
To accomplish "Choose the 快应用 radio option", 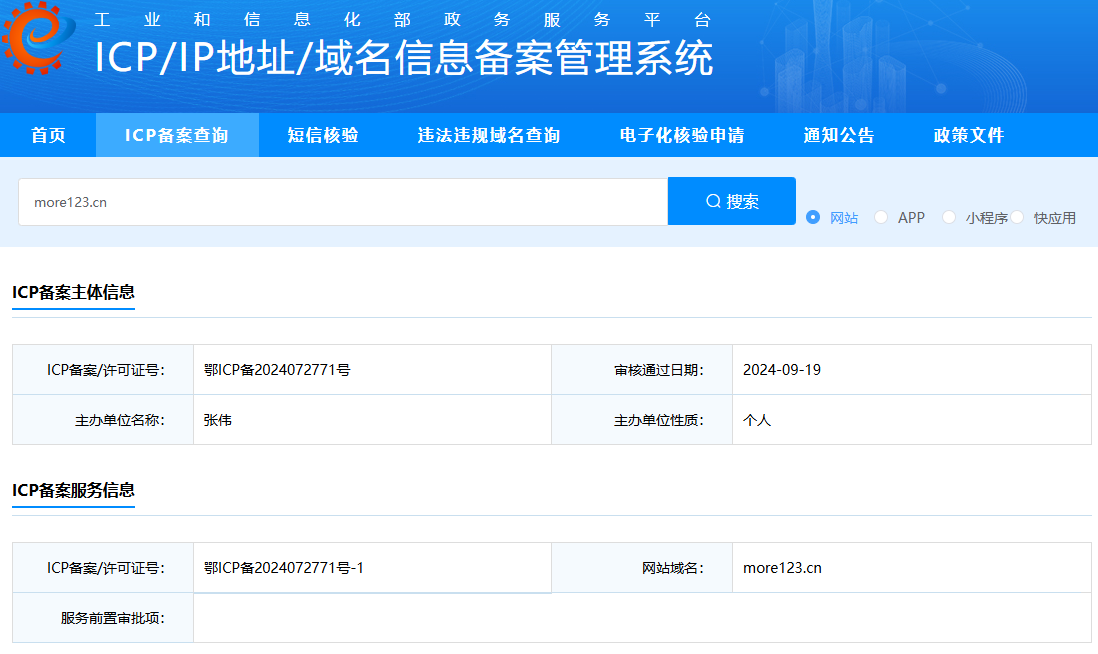I will pyautogui.click(x=1017, y=217).
